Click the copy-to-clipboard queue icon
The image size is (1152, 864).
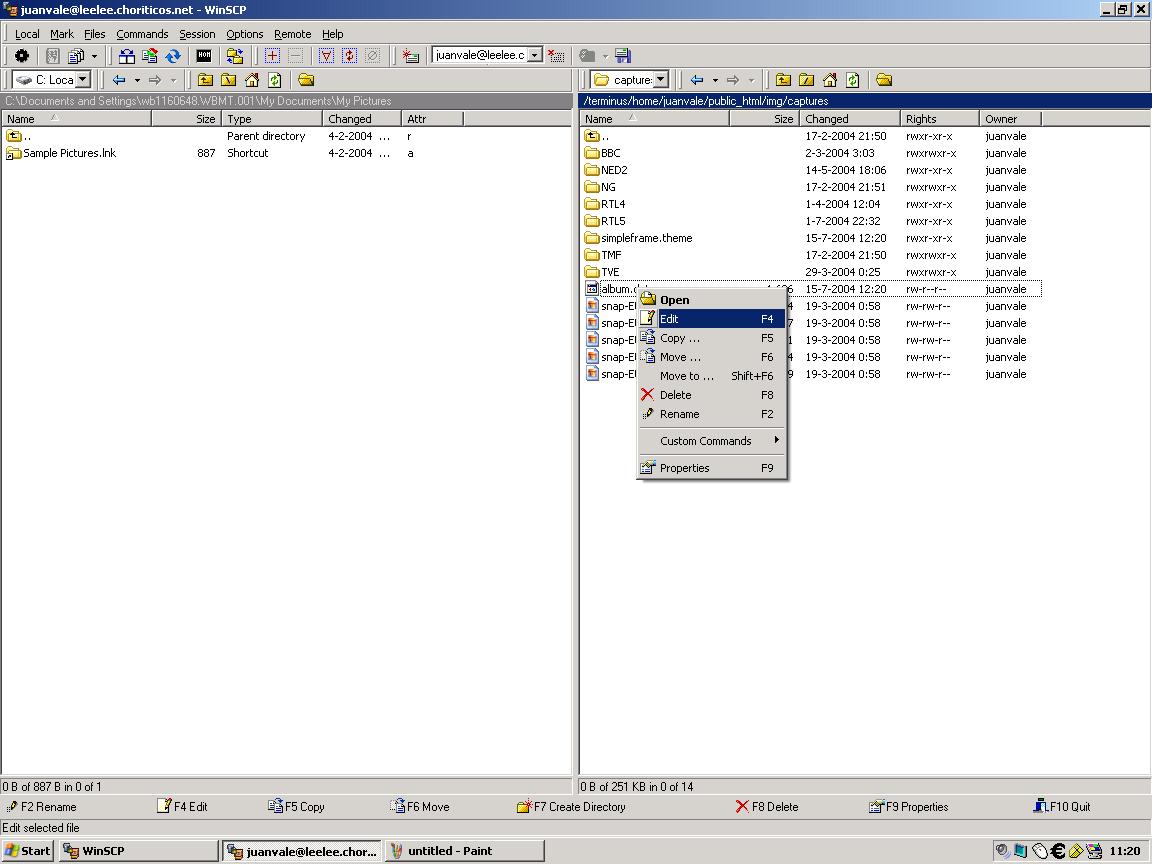[76, 56]
